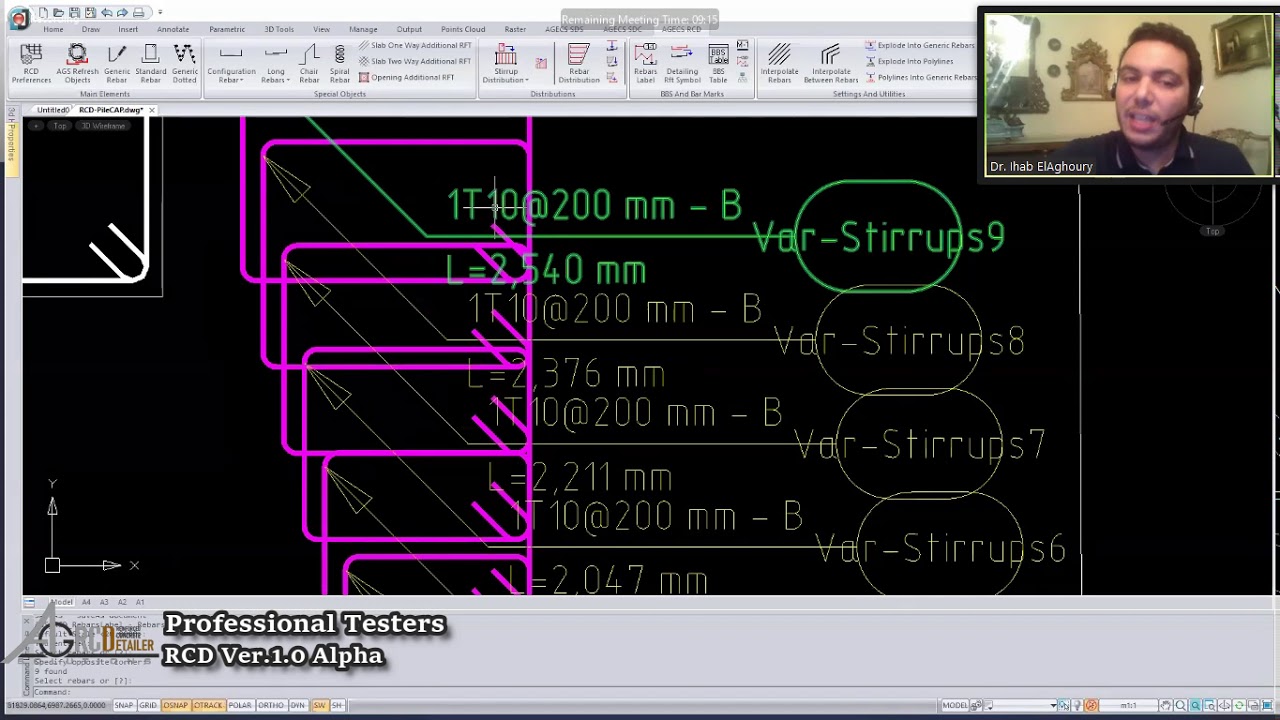Click the Rebars Label tool
The width and height of the screenshot is (1280, 720).
(645, 62)
